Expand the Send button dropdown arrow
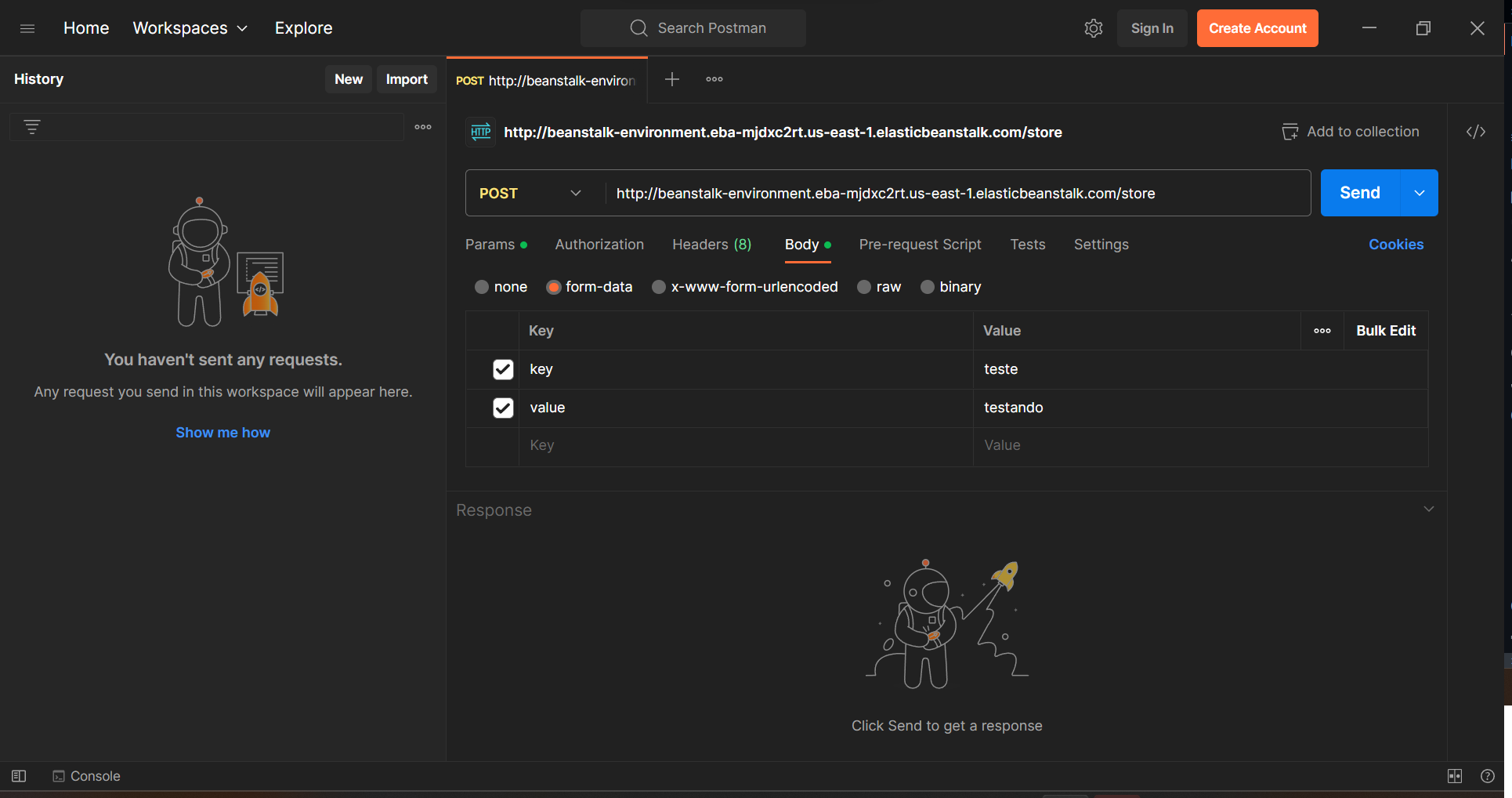 click(x=1420, y=193)
